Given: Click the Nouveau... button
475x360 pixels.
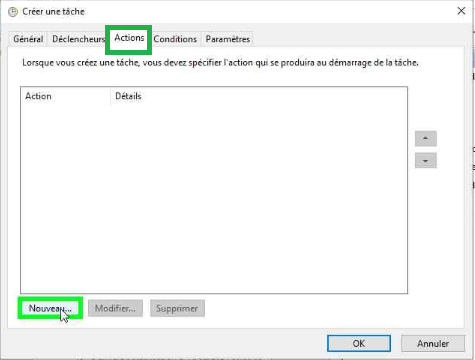Looking at the screenshot, I should click(x=50, y=308).
